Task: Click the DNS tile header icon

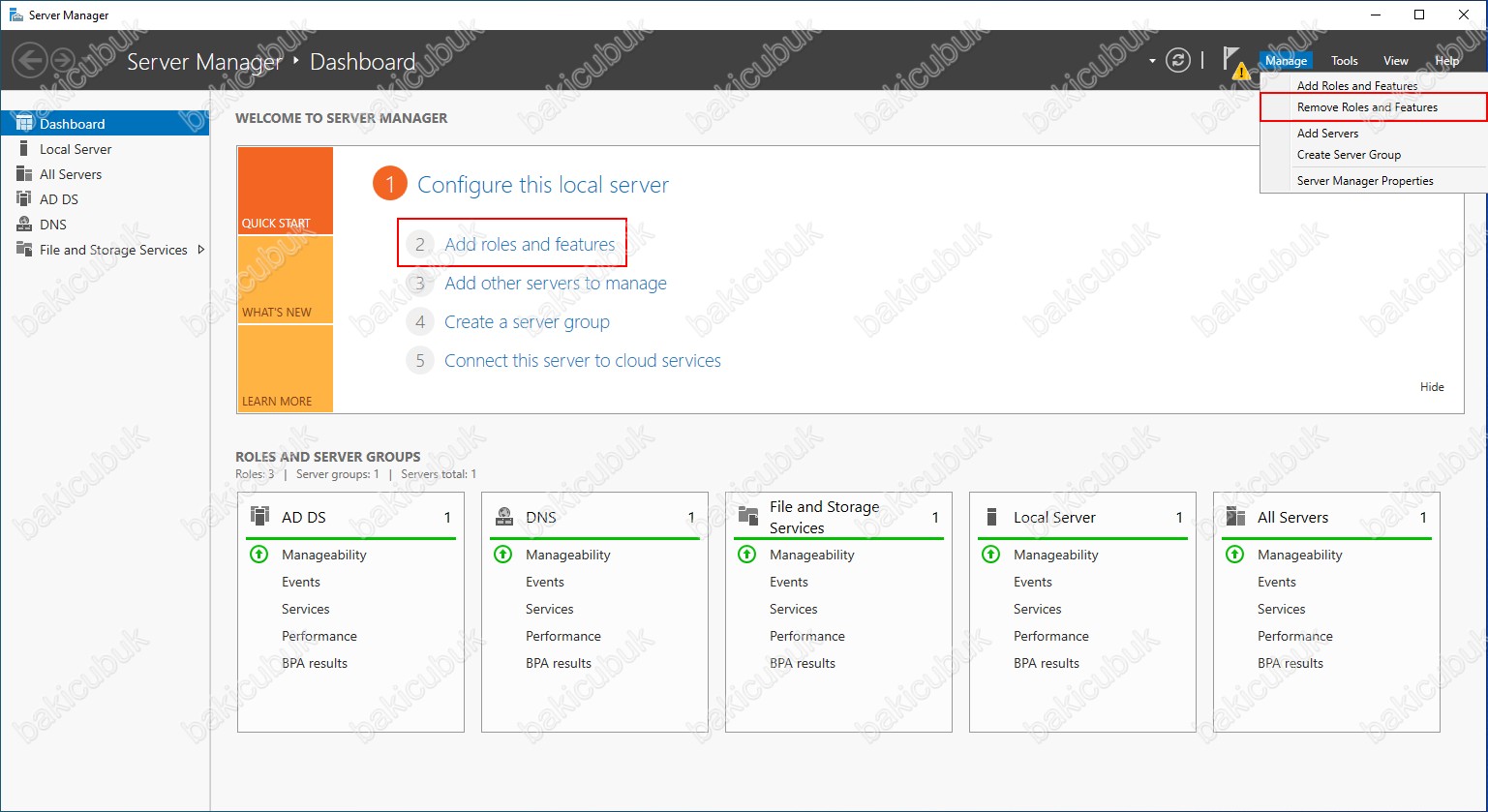Action: (504, 516)
